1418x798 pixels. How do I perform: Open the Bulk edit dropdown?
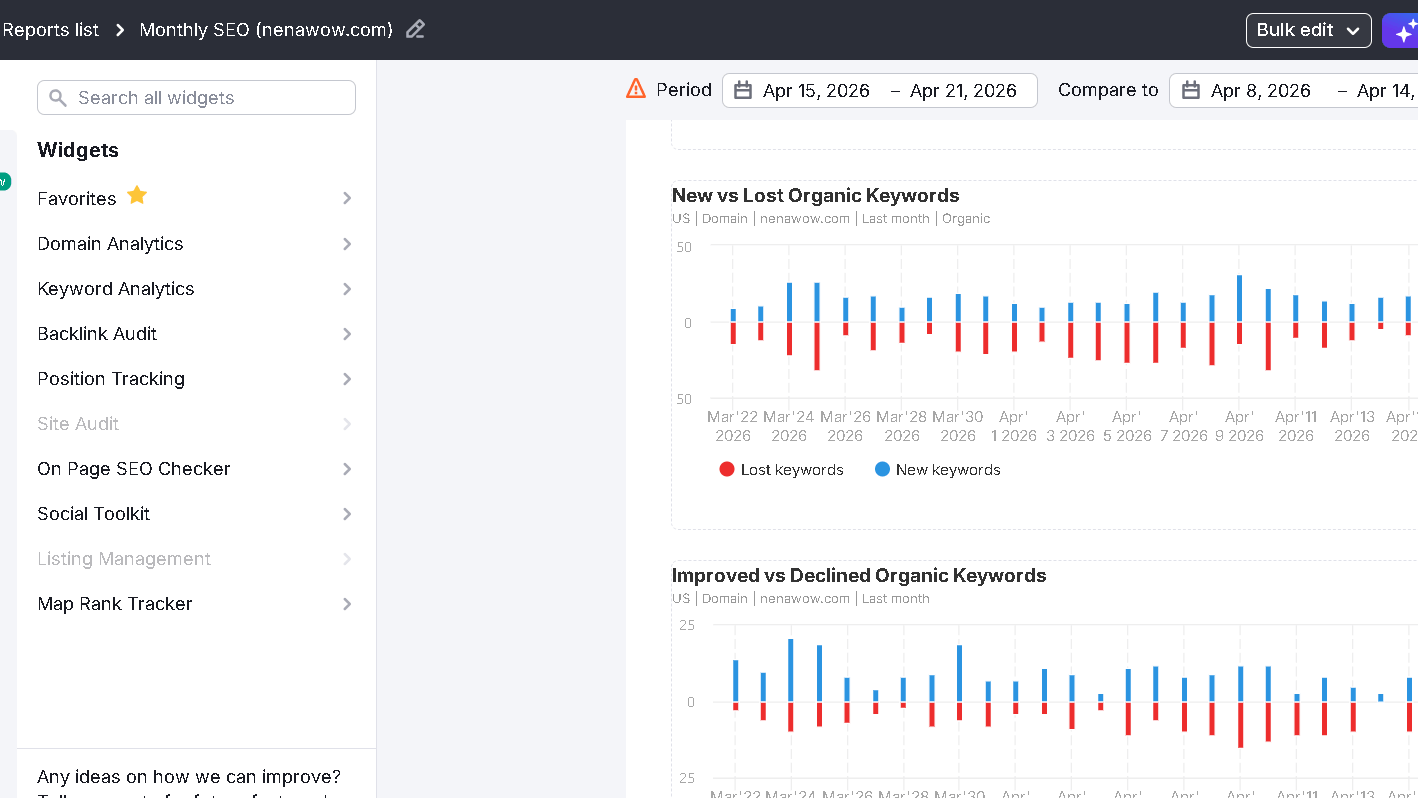[1307, 30]
